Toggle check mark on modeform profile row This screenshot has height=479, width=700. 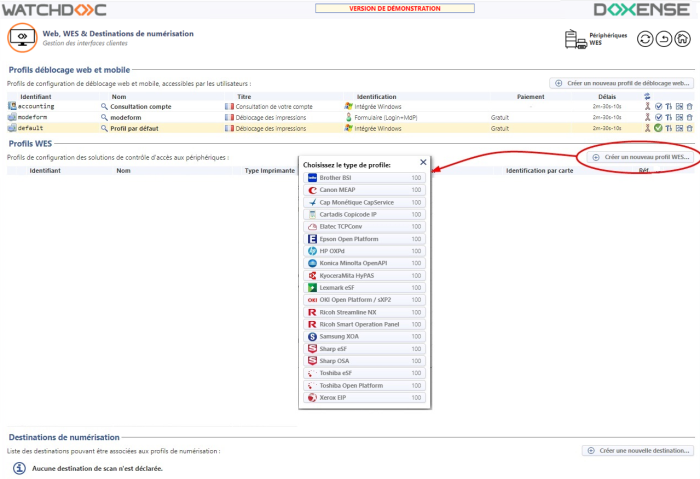(x=658, y=117)
